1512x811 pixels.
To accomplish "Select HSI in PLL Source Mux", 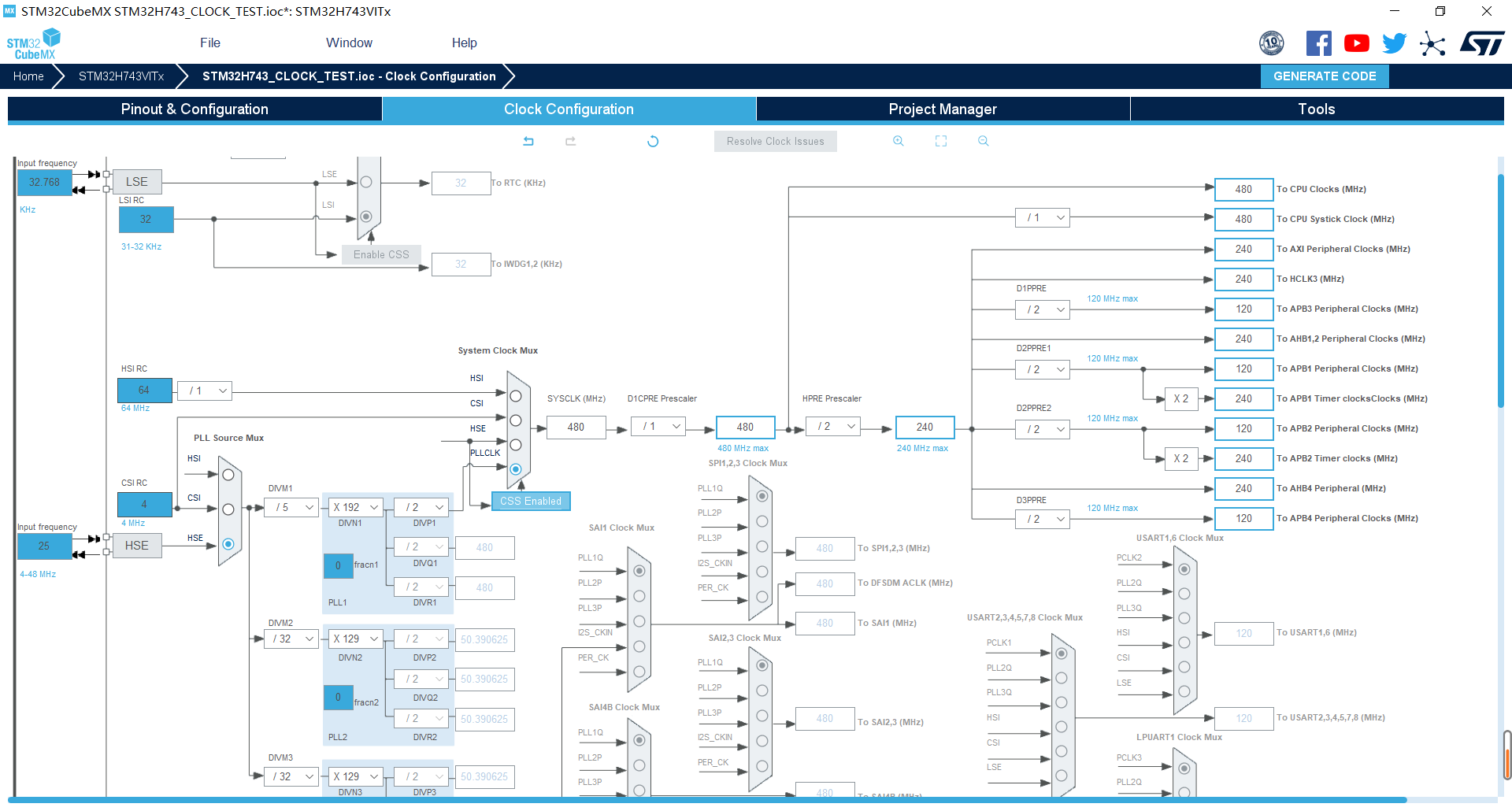I will [228, 475].
